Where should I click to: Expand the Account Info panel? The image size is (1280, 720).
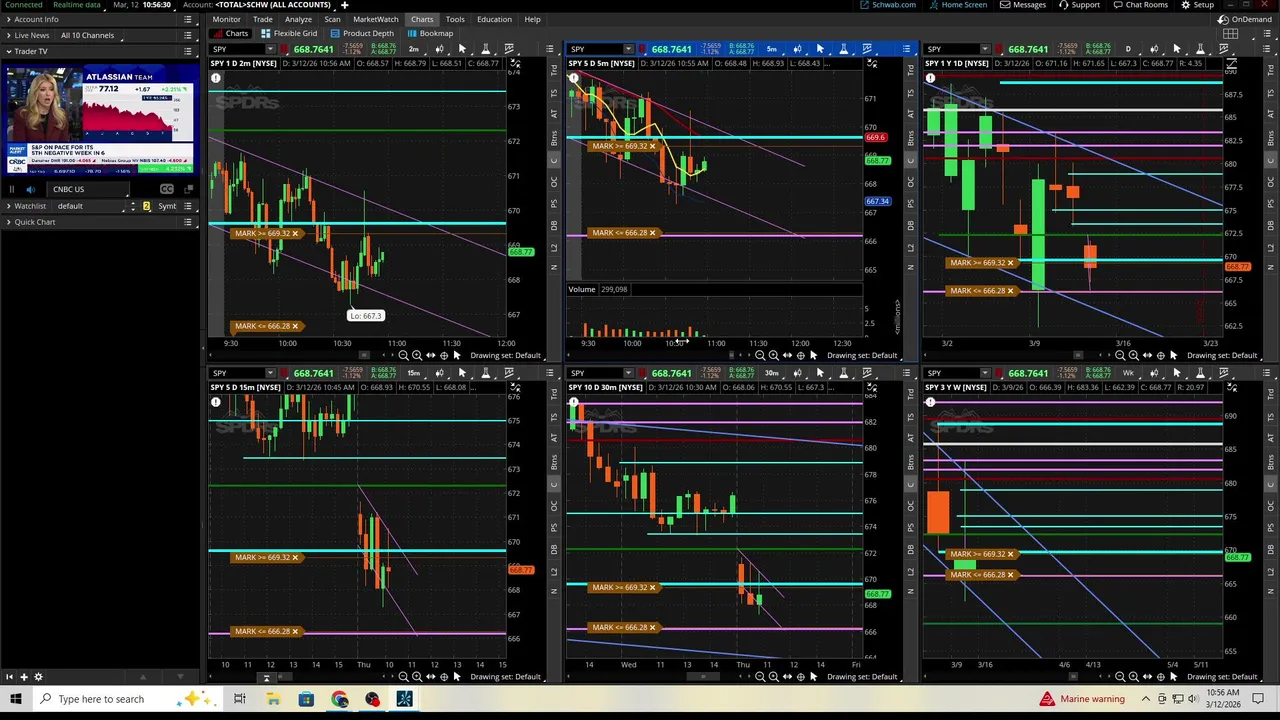click(x=8, y=19)
